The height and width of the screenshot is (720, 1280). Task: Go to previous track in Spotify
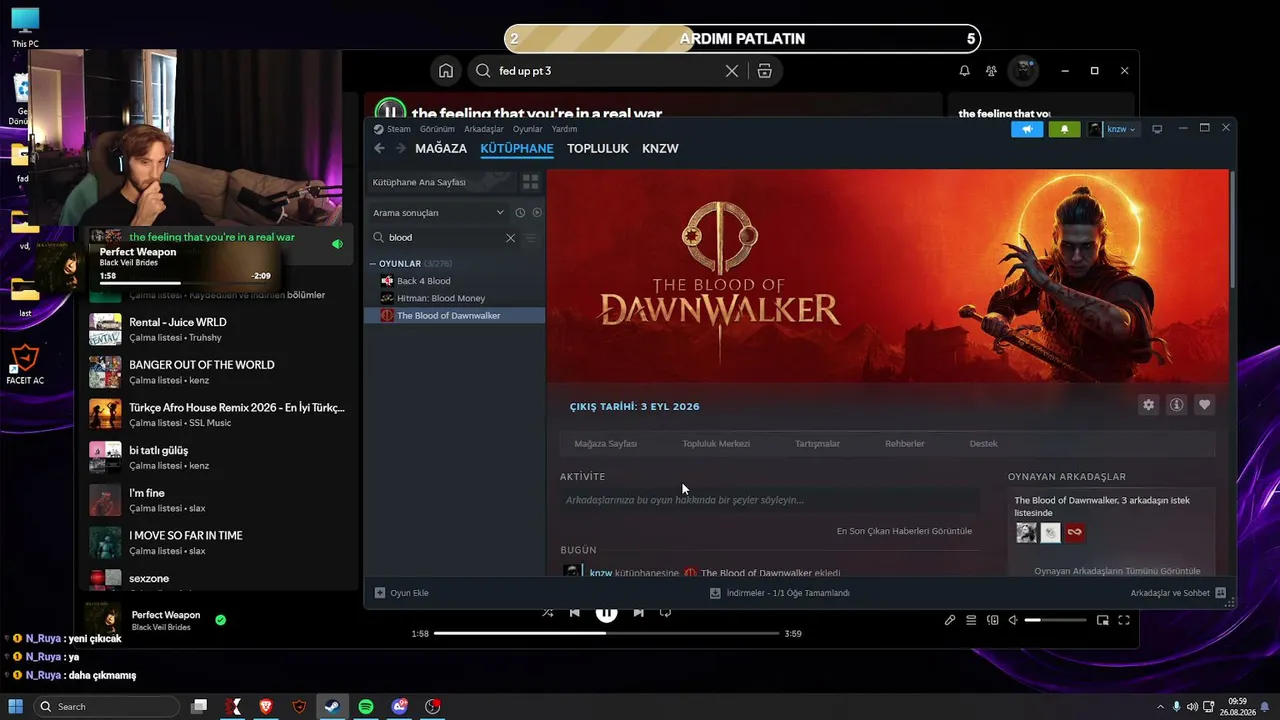(574, 613)
